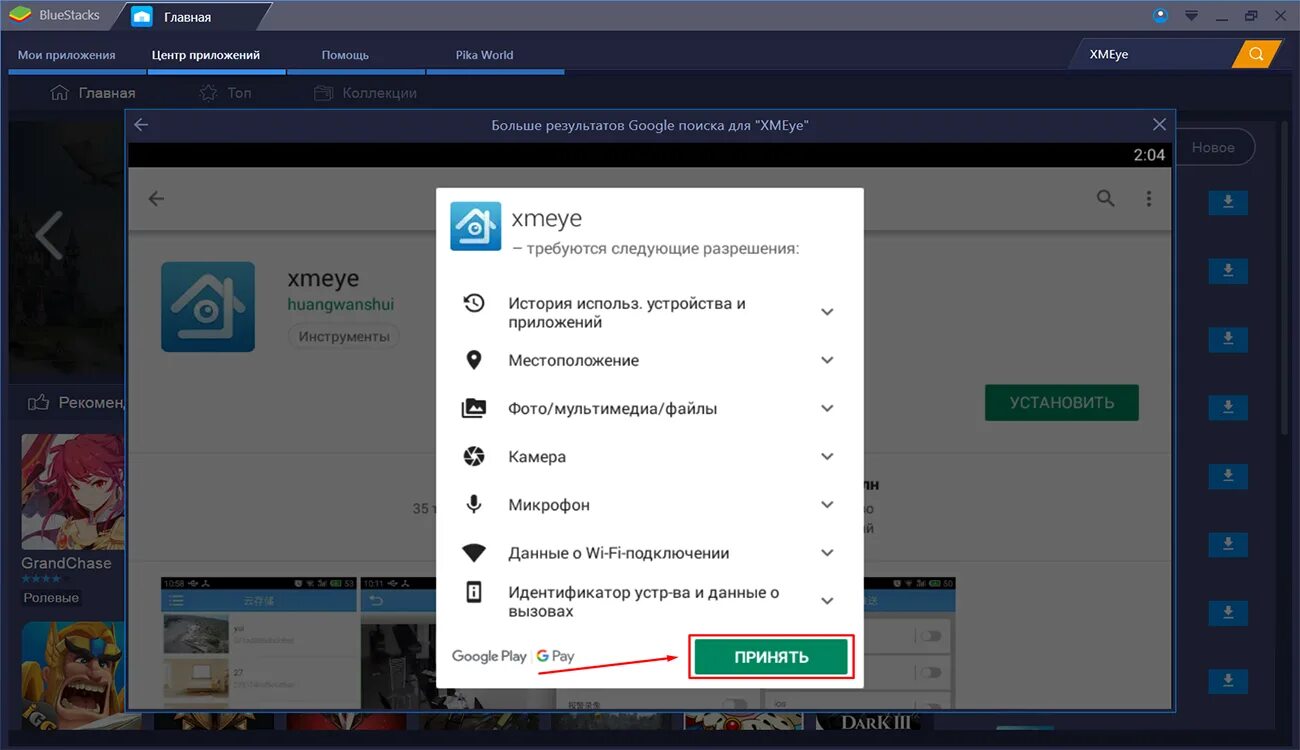This screenshot has height=750, width=1300.
Task: Select Главная in the app center navigation
Action: pyautogui.click(x=92, y=93)
